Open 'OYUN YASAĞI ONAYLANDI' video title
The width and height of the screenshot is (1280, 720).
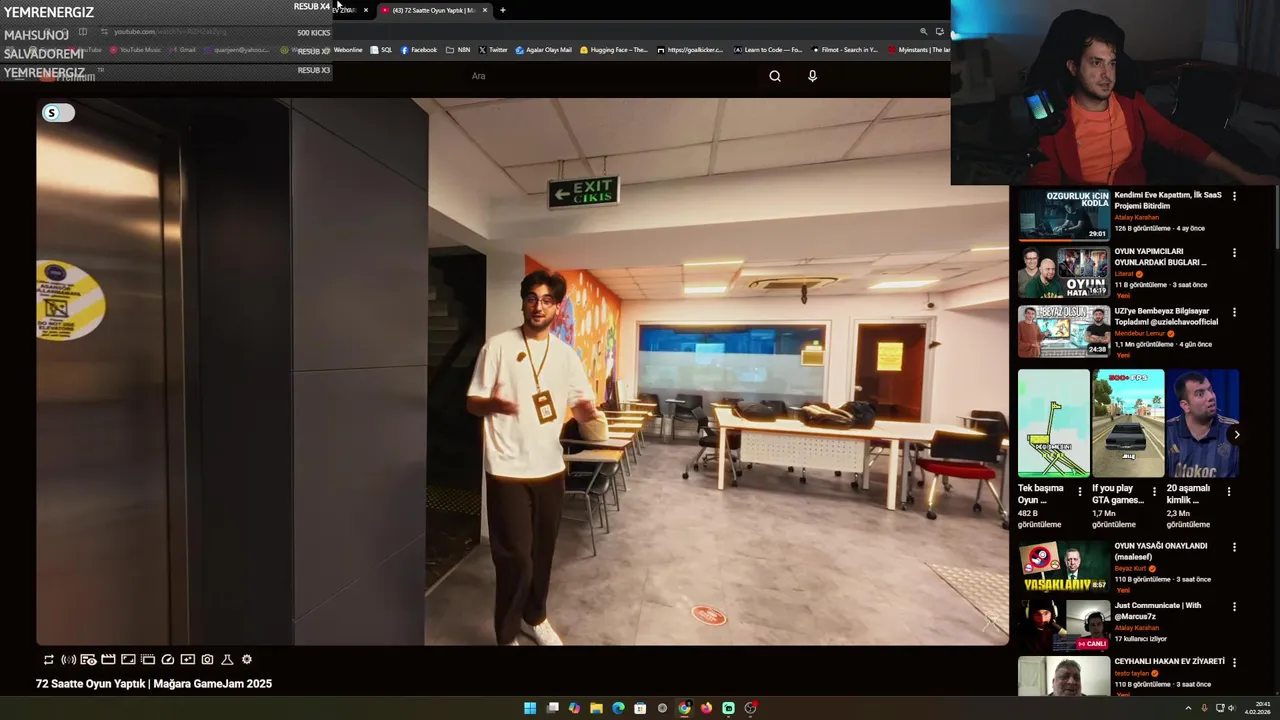(1161, 551)
